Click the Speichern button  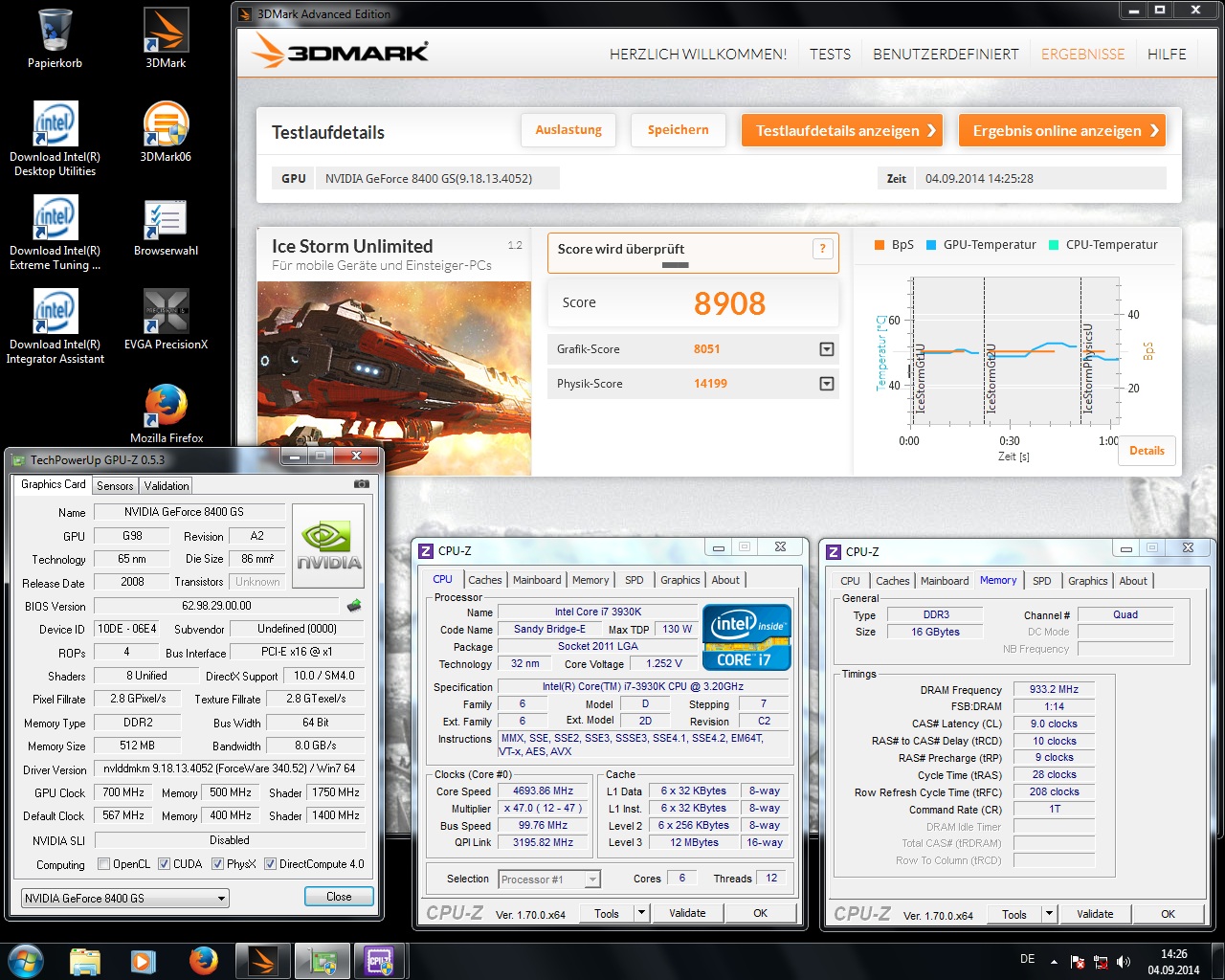click(x=678, y=130)
